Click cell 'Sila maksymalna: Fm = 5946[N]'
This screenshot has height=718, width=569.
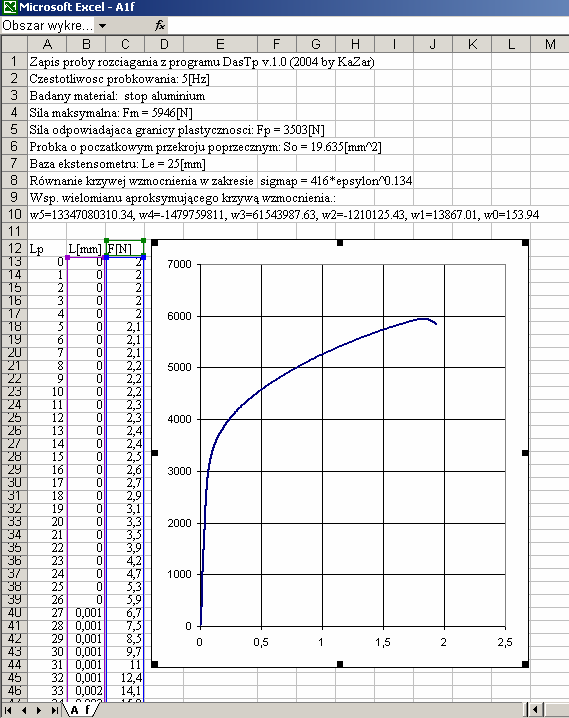[111, 113]
